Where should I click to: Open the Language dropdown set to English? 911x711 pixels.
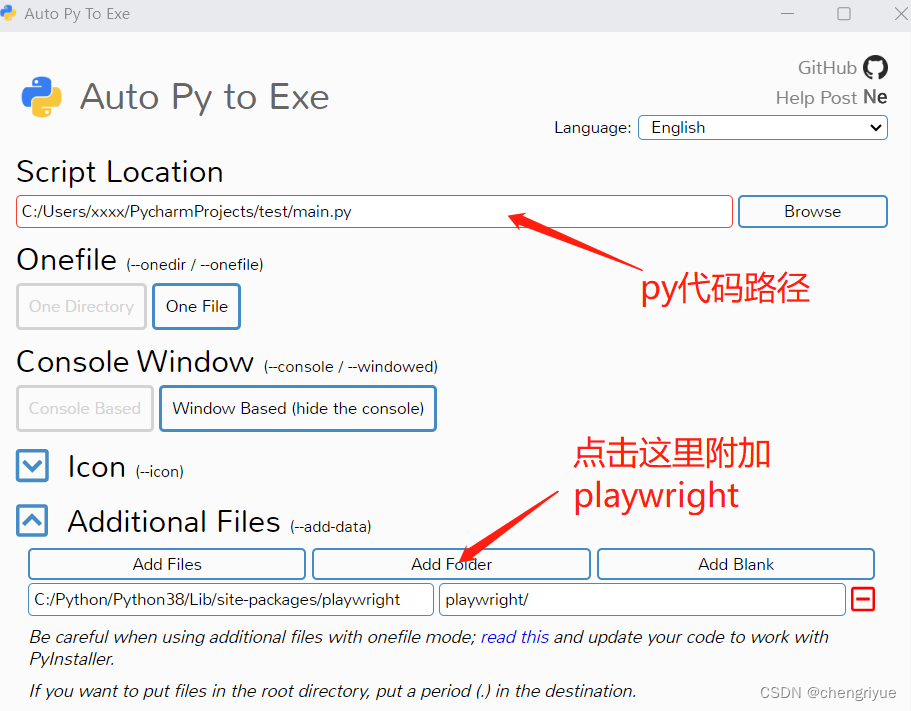coord(762,127)
